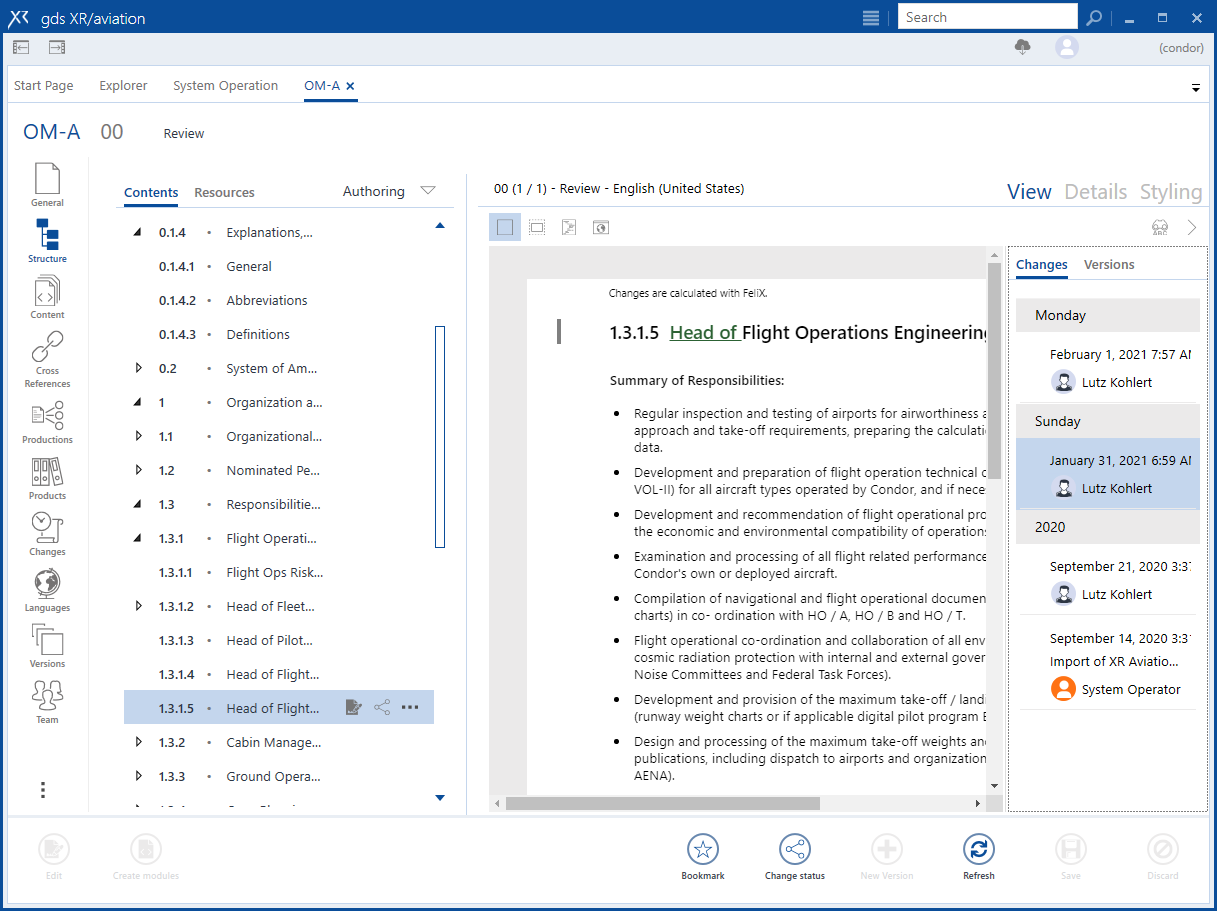Toggle the single page view mode button

pos(505,227)
